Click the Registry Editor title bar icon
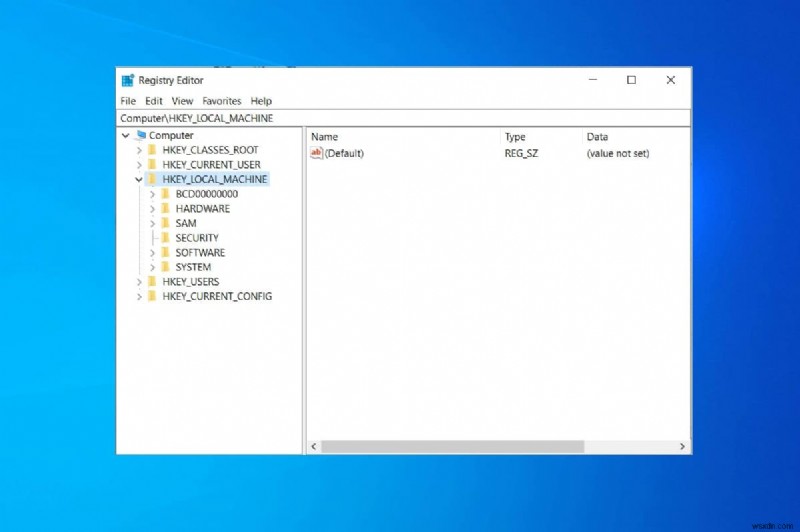This screenshot has height=532, width=800. coord(128,80)
